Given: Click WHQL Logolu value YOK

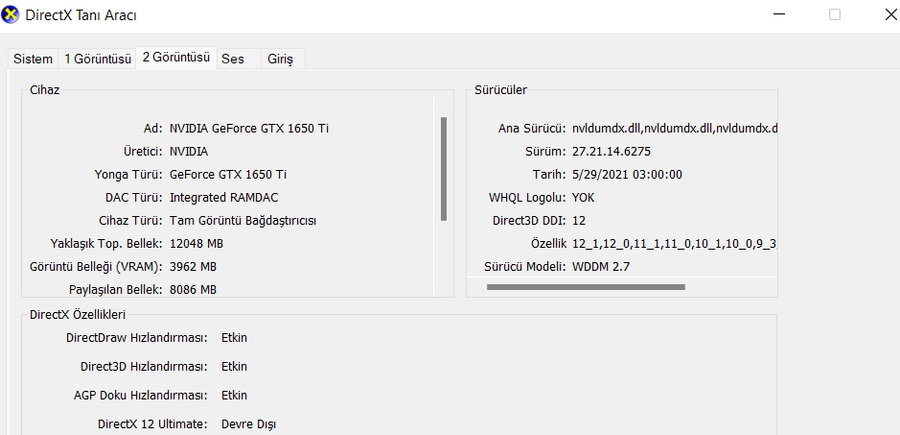Looking at the screenshot, I should (583, 197).
